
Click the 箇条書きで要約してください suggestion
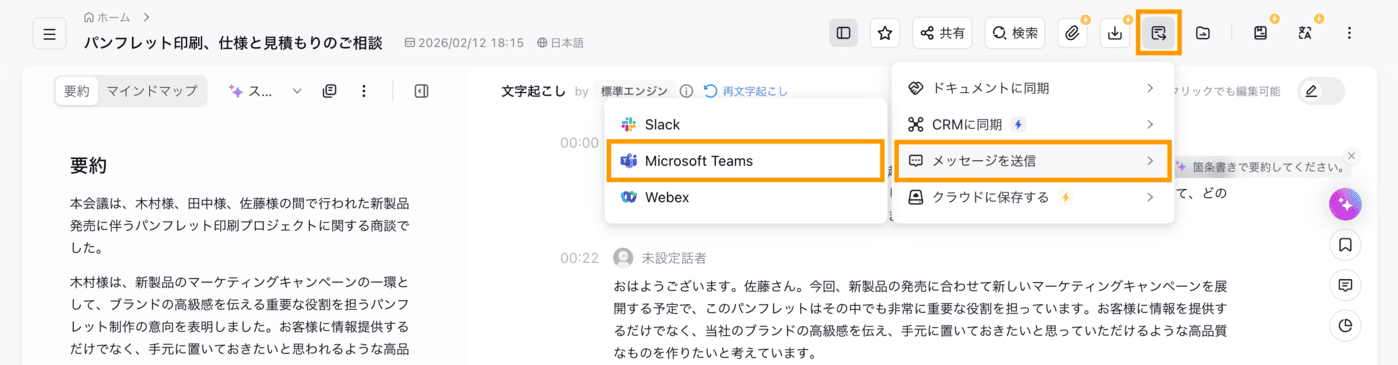(1268, 167)
